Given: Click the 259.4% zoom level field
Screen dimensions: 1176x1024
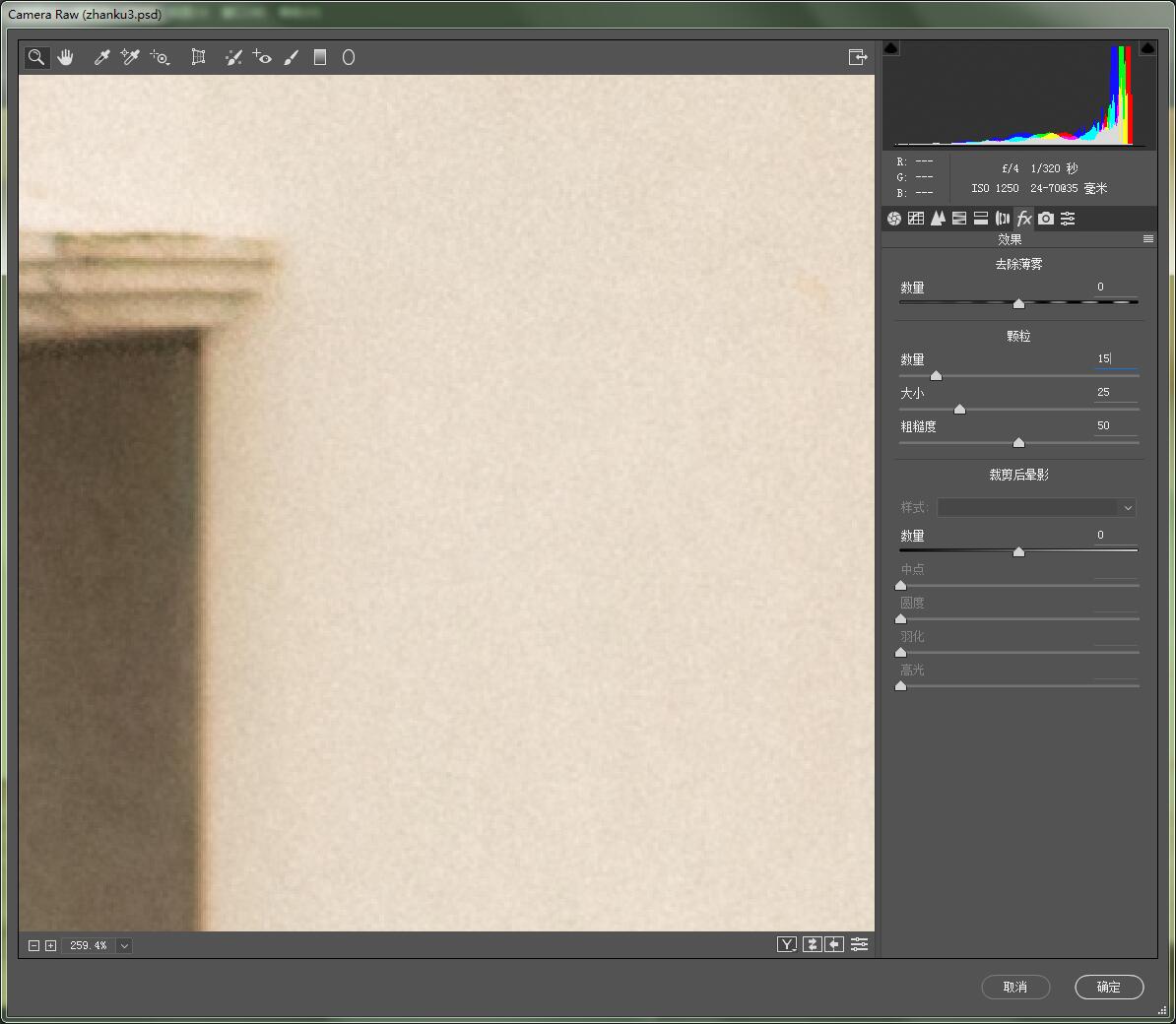Looking at the screenshot, I should [89, 946].
